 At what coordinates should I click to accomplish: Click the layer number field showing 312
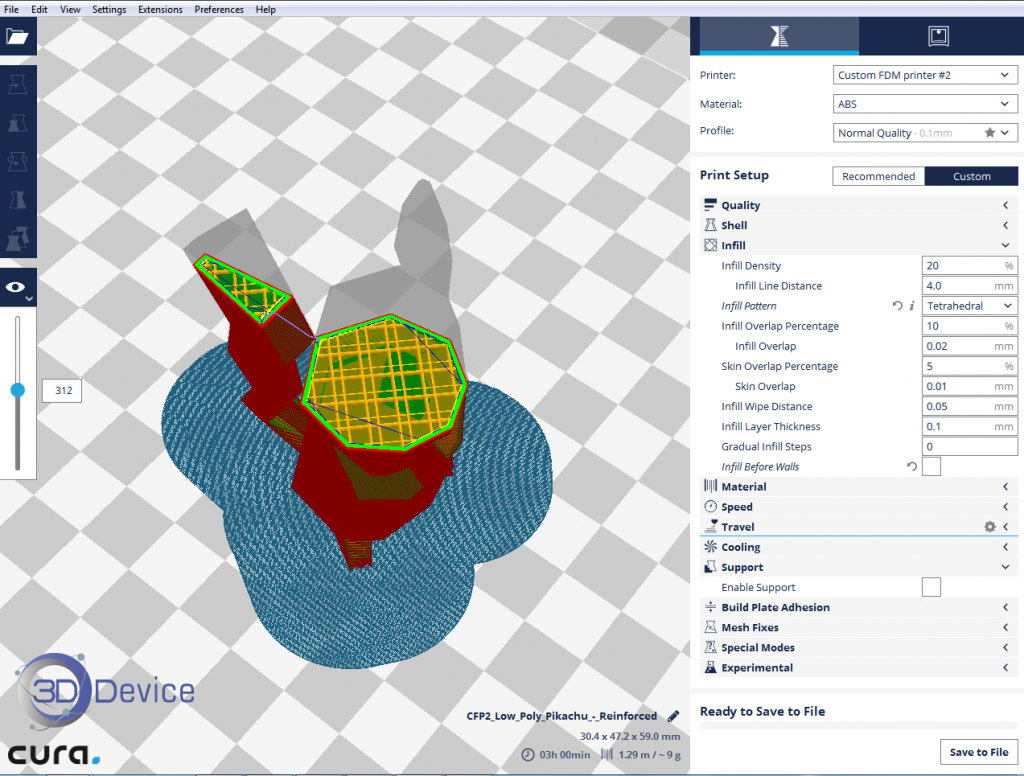62,391
